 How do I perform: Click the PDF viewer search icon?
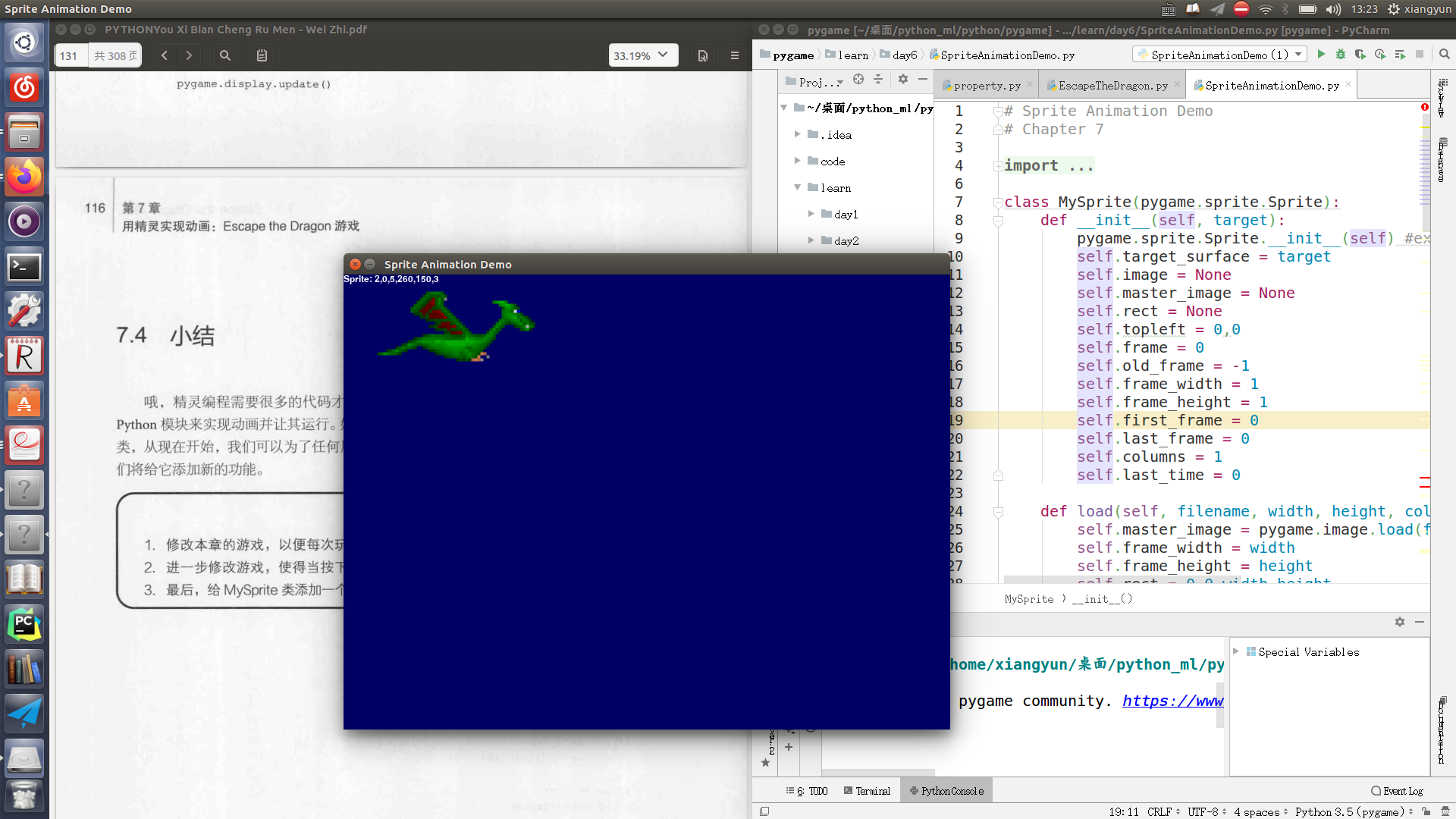[x=225, y=55]
